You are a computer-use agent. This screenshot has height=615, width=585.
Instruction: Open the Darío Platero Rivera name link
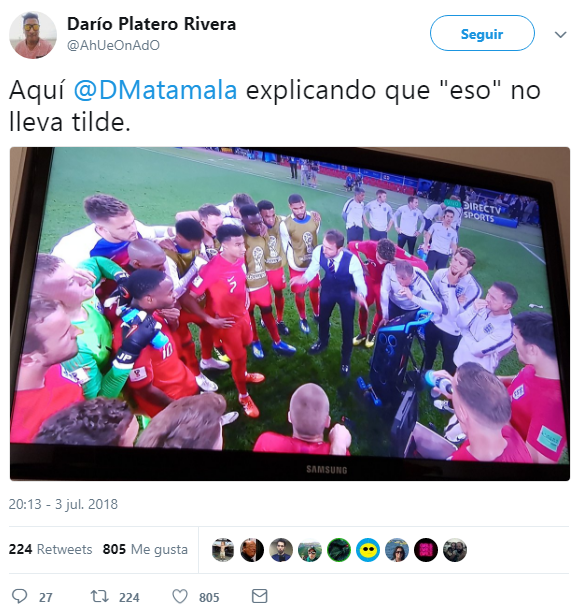click(x=151, y=24)
